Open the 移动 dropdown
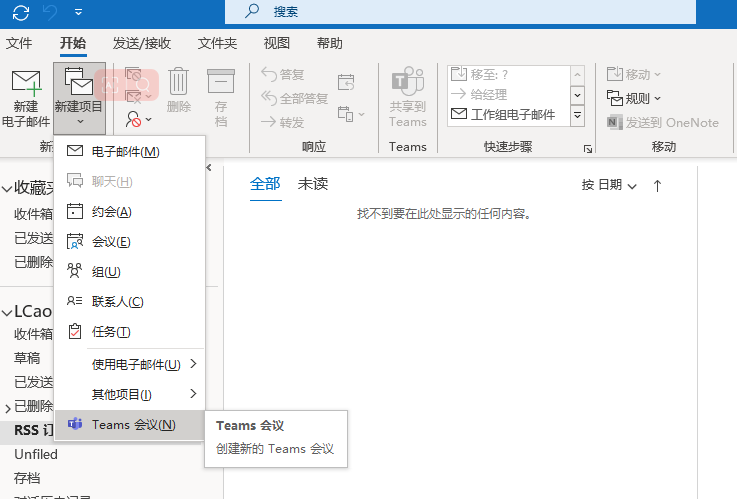The width and height of the screenshot is (737, 499). point(634,74)
